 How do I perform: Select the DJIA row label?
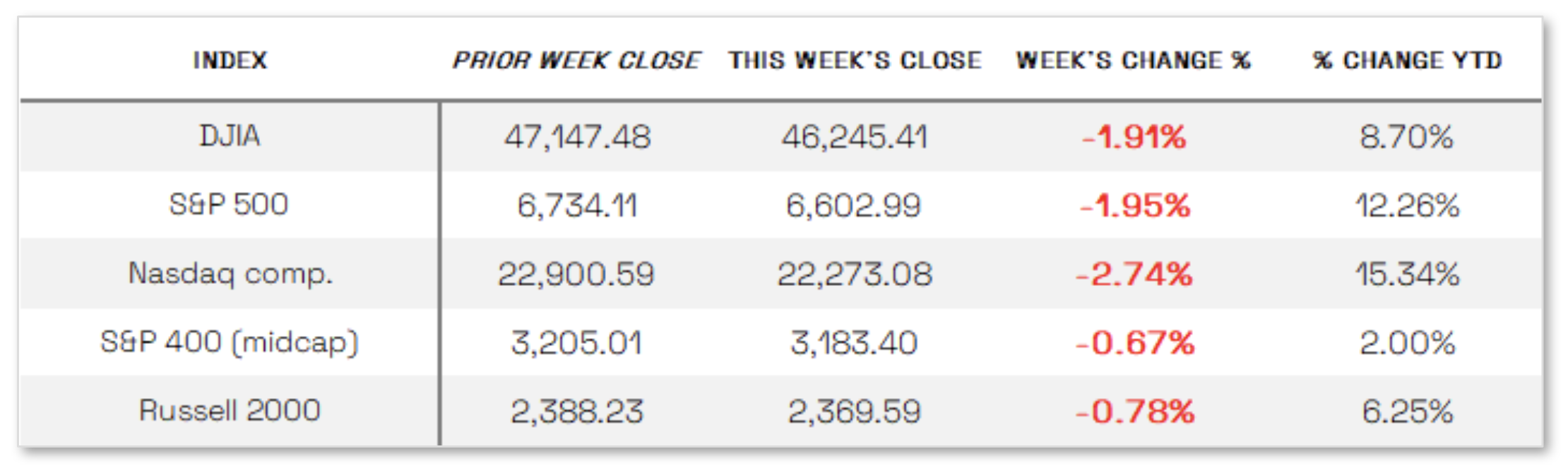point(230,136)
